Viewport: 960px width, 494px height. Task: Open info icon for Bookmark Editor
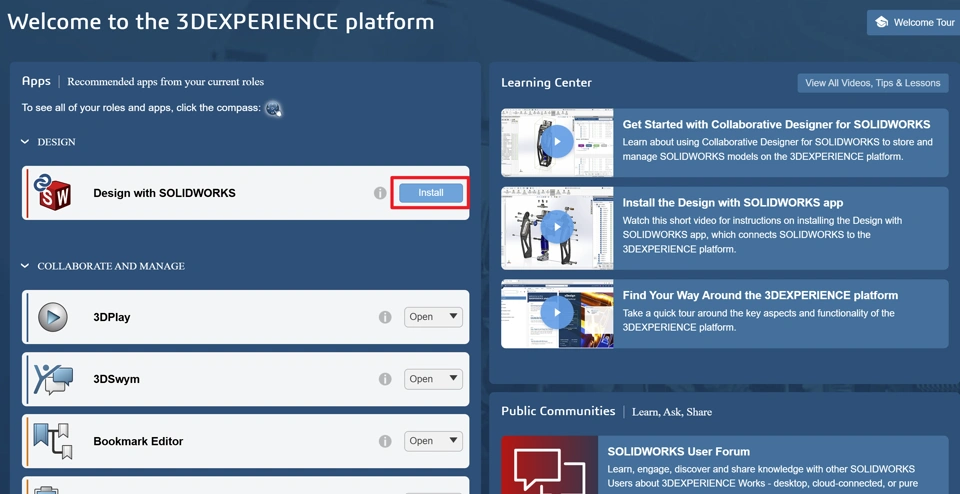385,441
